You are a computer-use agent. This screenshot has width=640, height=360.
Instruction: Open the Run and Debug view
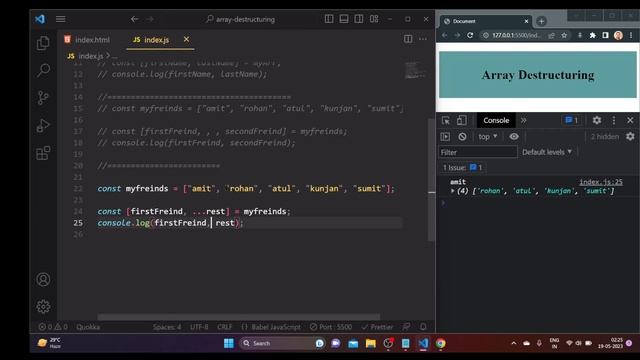(x=43, y=125)
